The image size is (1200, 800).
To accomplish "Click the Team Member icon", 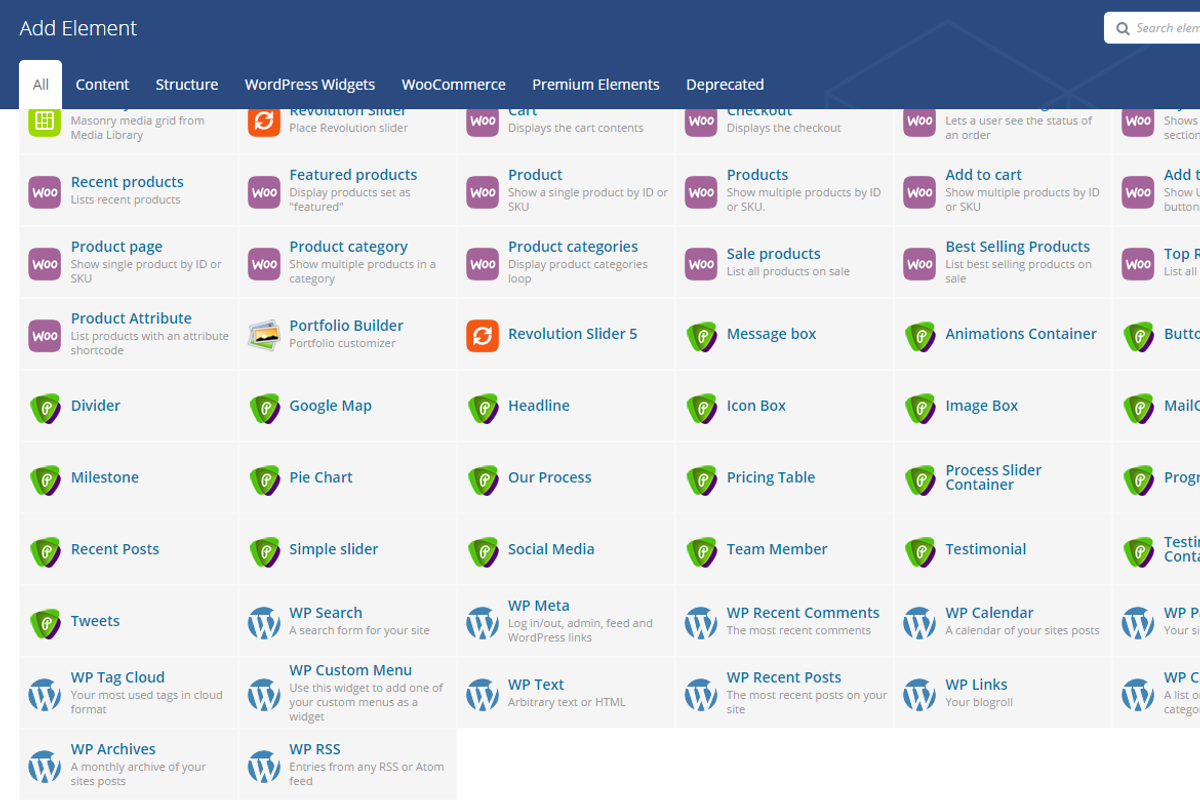I will (x=701, y=551).
